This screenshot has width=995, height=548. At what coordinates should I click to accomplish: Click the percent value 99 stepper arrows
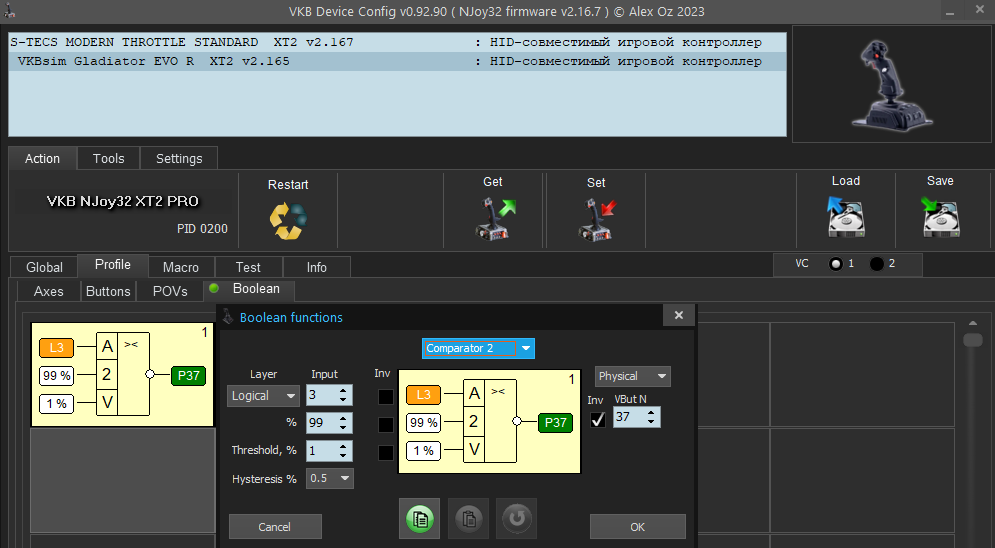[x=343, y=423]
